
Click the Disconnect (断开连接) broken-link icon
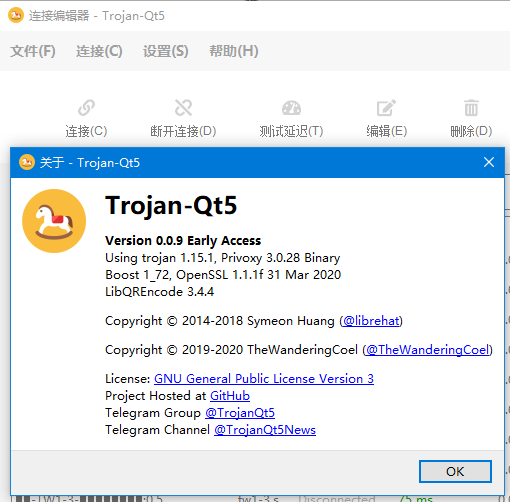[x=183, y=108]
